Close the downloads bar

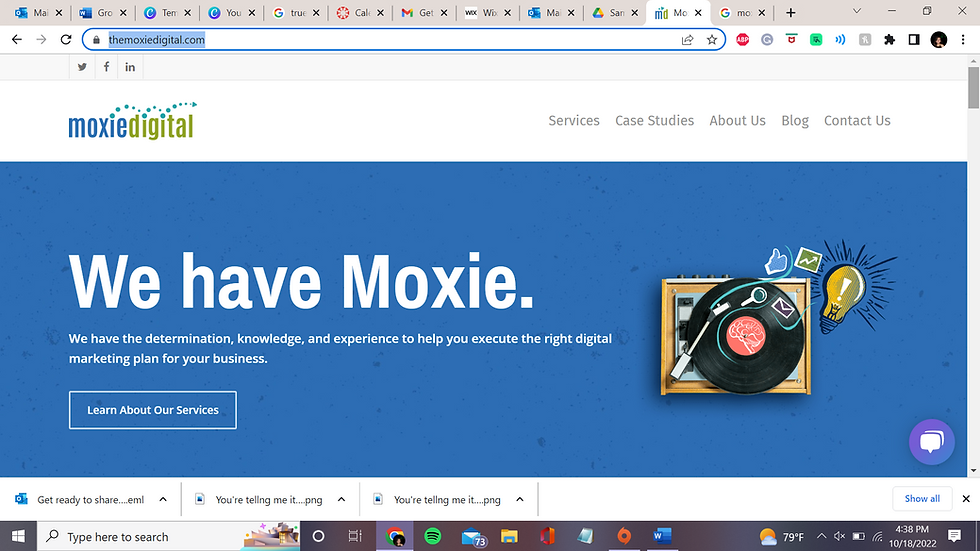tap(966, 499)
